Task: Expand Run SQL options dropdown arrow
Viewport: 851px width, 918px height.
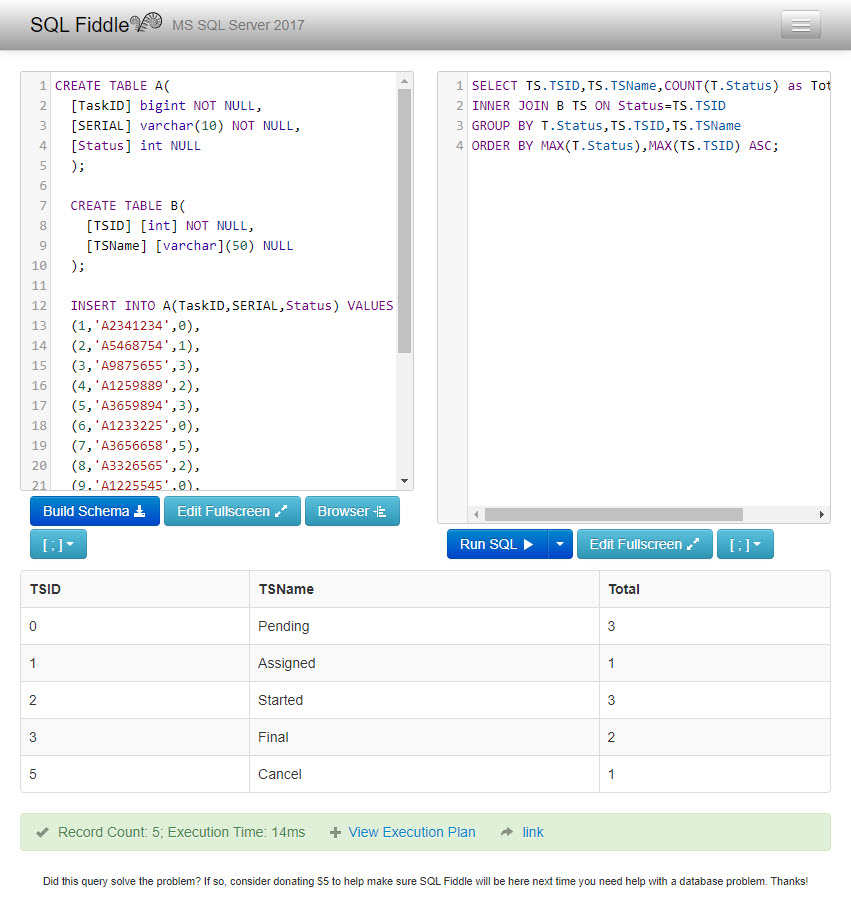Action: (560, 544)
